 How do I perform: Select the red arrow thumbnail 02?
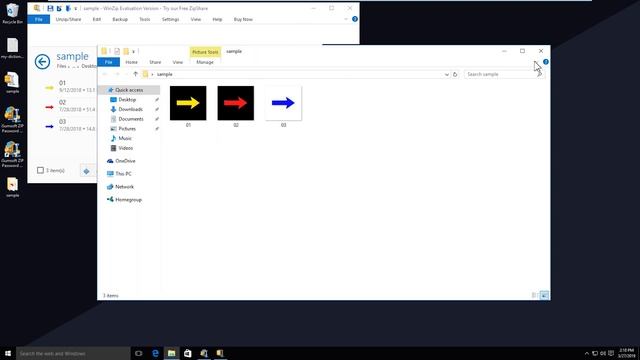(x=236, y=103)
